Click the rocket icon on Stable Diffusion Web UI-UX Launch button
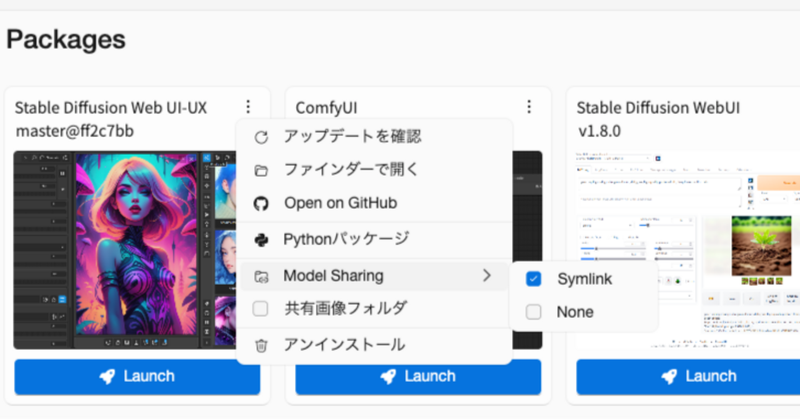This screenshot has height=419, width=800. pyautogui.click(x=108, y=377)
